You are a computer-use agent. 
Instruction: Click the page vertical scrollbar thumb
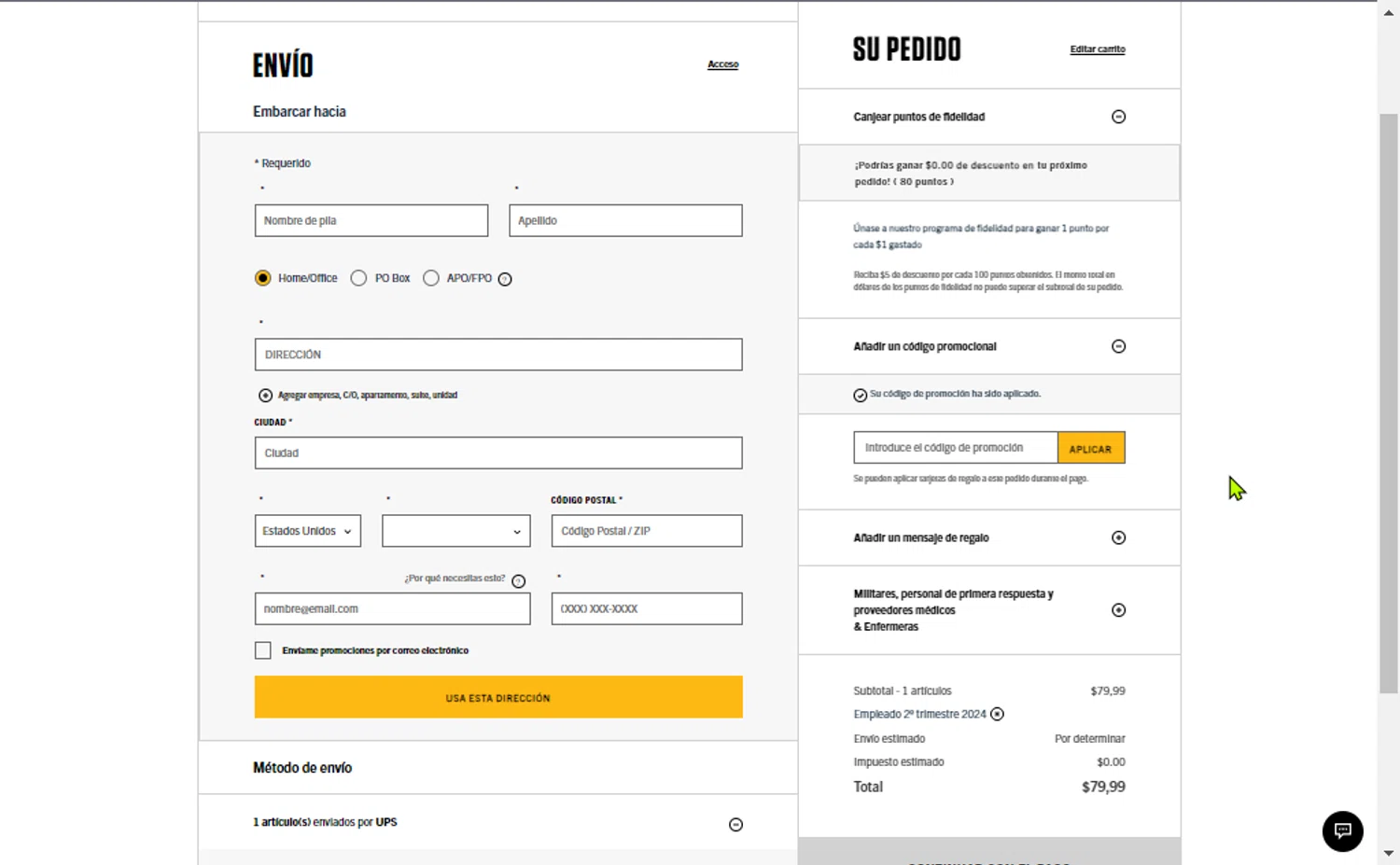tap(1389, 403)
